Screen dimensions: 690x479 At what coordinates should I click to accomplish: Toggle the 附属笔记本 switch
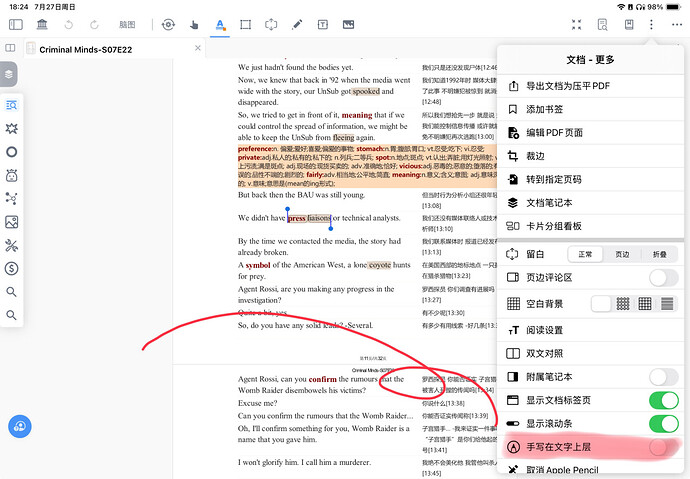664,377
